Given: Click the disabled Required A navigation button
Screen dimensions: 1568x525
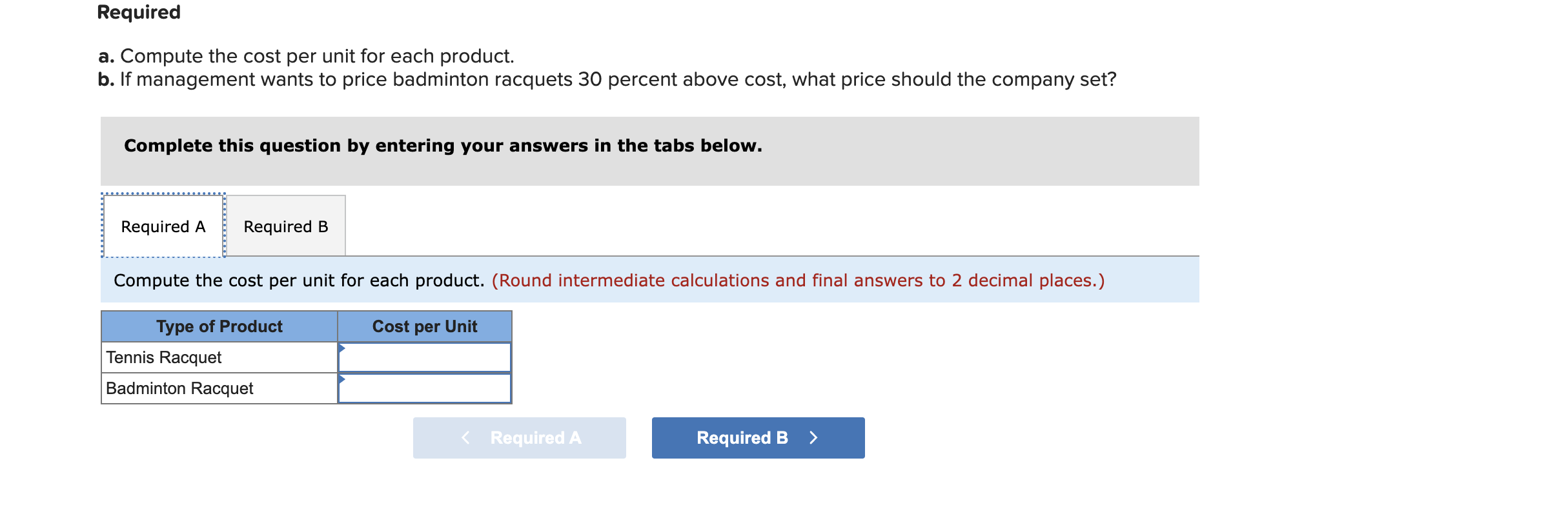Looking at the screenshot, I should [518, 438].
